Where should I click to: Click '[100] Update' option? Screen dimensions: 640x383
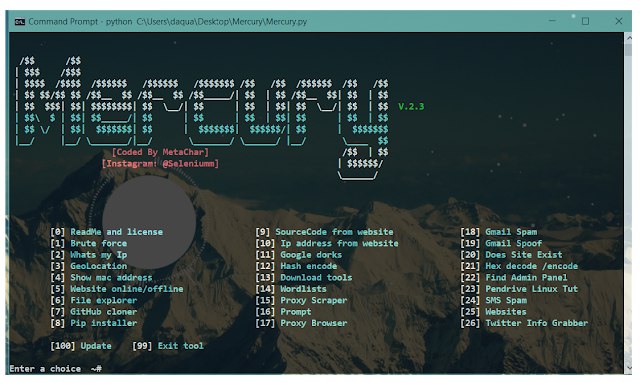point(81,346)
